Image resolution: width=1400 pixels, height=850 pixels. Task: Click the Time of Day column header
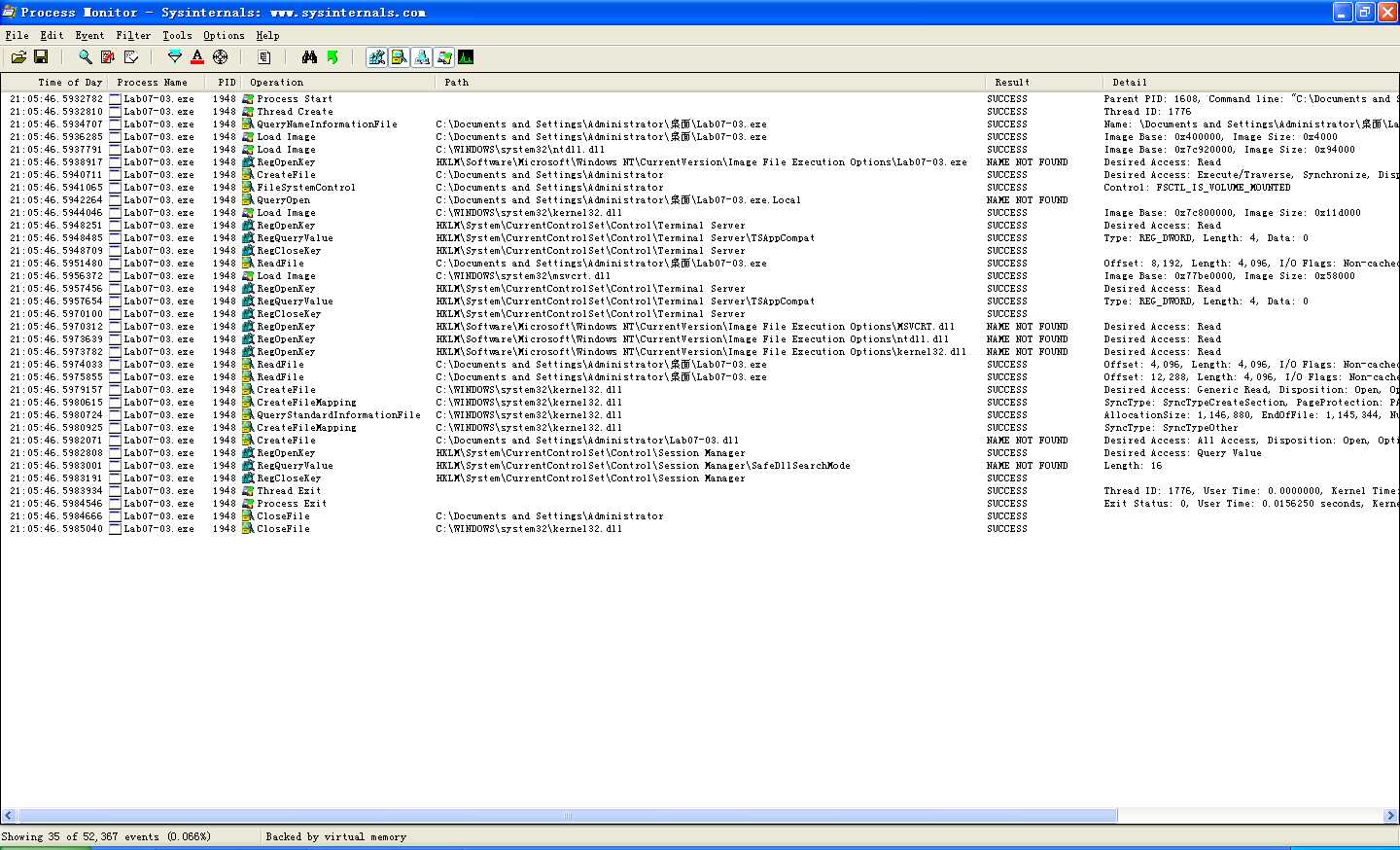54,83
